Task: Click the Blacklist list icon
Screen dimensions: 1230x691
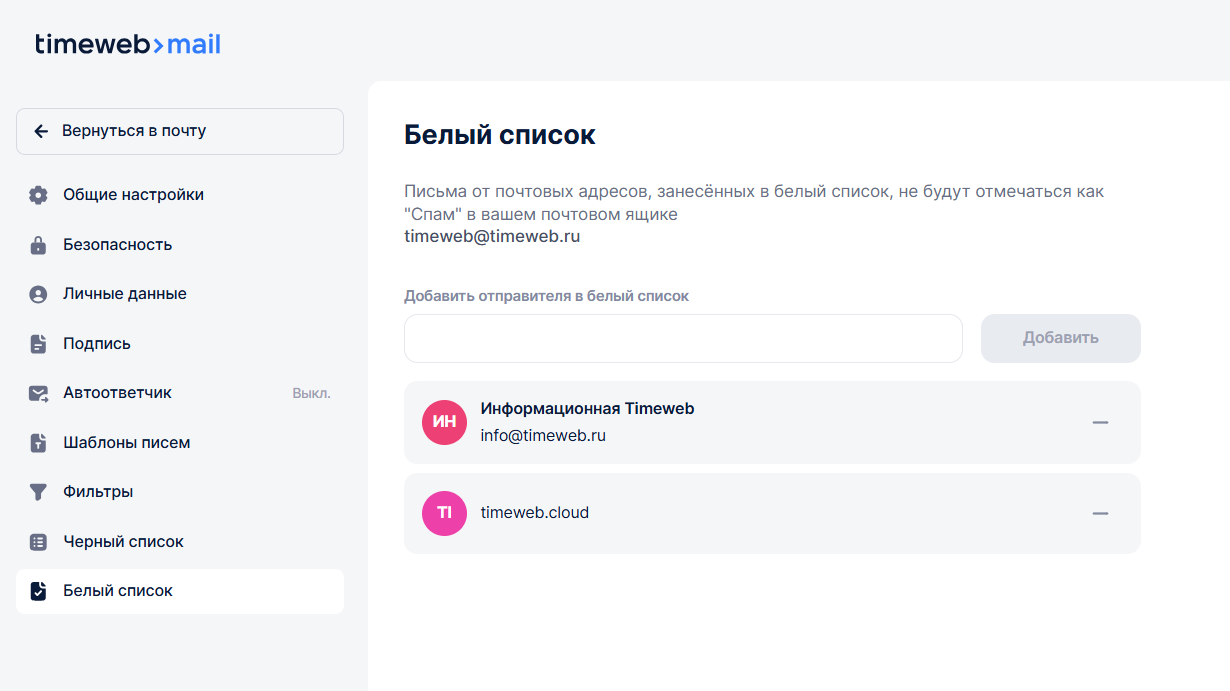Action: click(38, 542)
